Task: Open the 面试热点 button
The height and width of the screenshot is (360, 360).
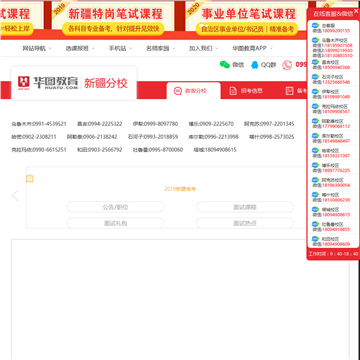Action: [245, 223]
